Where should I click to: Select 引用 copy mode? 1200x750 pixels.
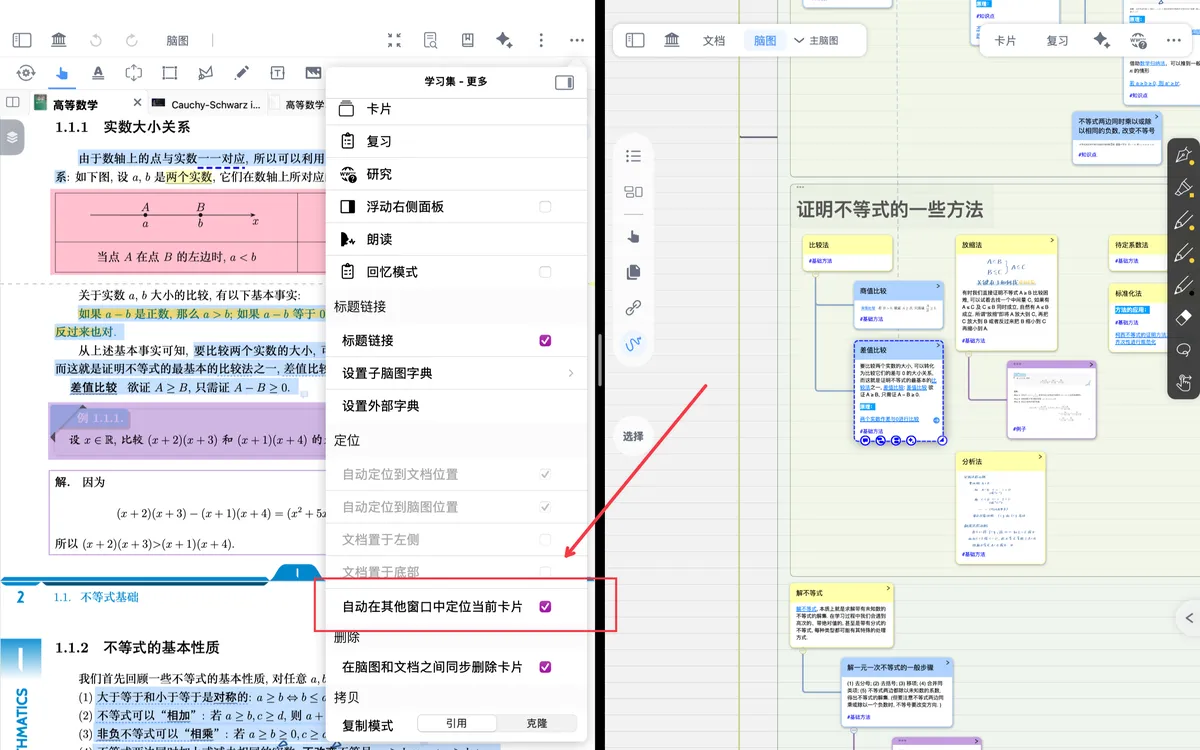pos(456,724)
